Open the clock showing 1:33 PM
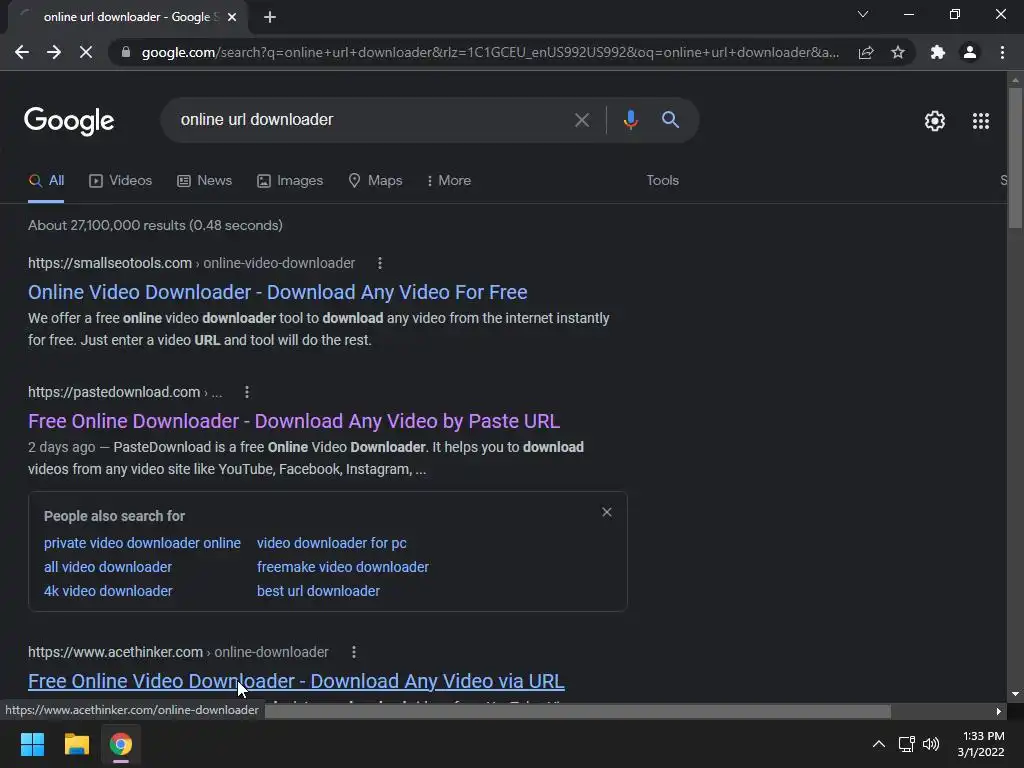This screenshot has width=1024, height=768. (x=981, y=744)
